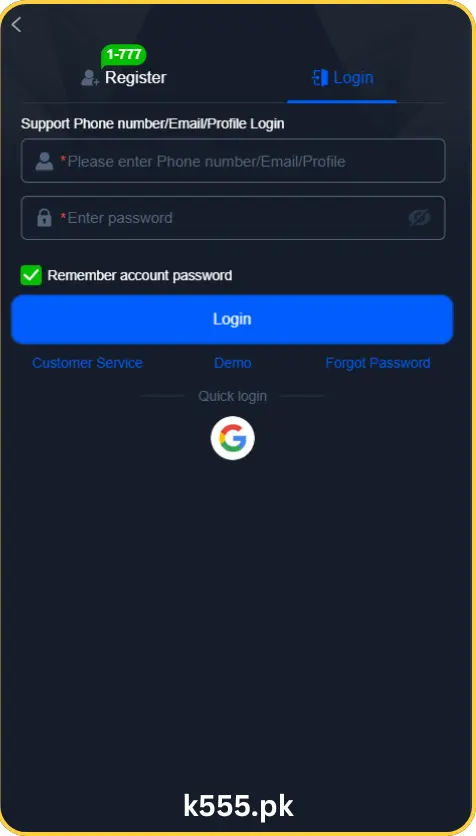Click the green 1-777 badge

pos(124,55)
